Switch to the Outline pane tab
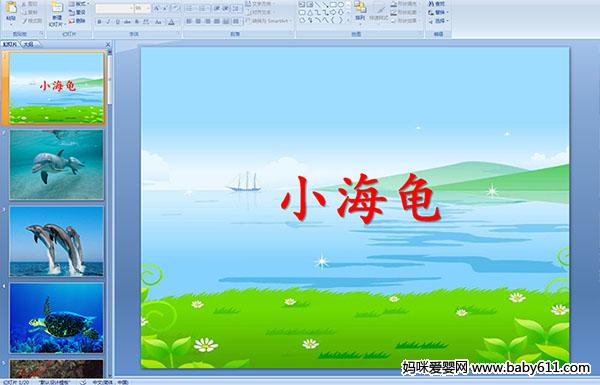 click(x=29, y=44)
